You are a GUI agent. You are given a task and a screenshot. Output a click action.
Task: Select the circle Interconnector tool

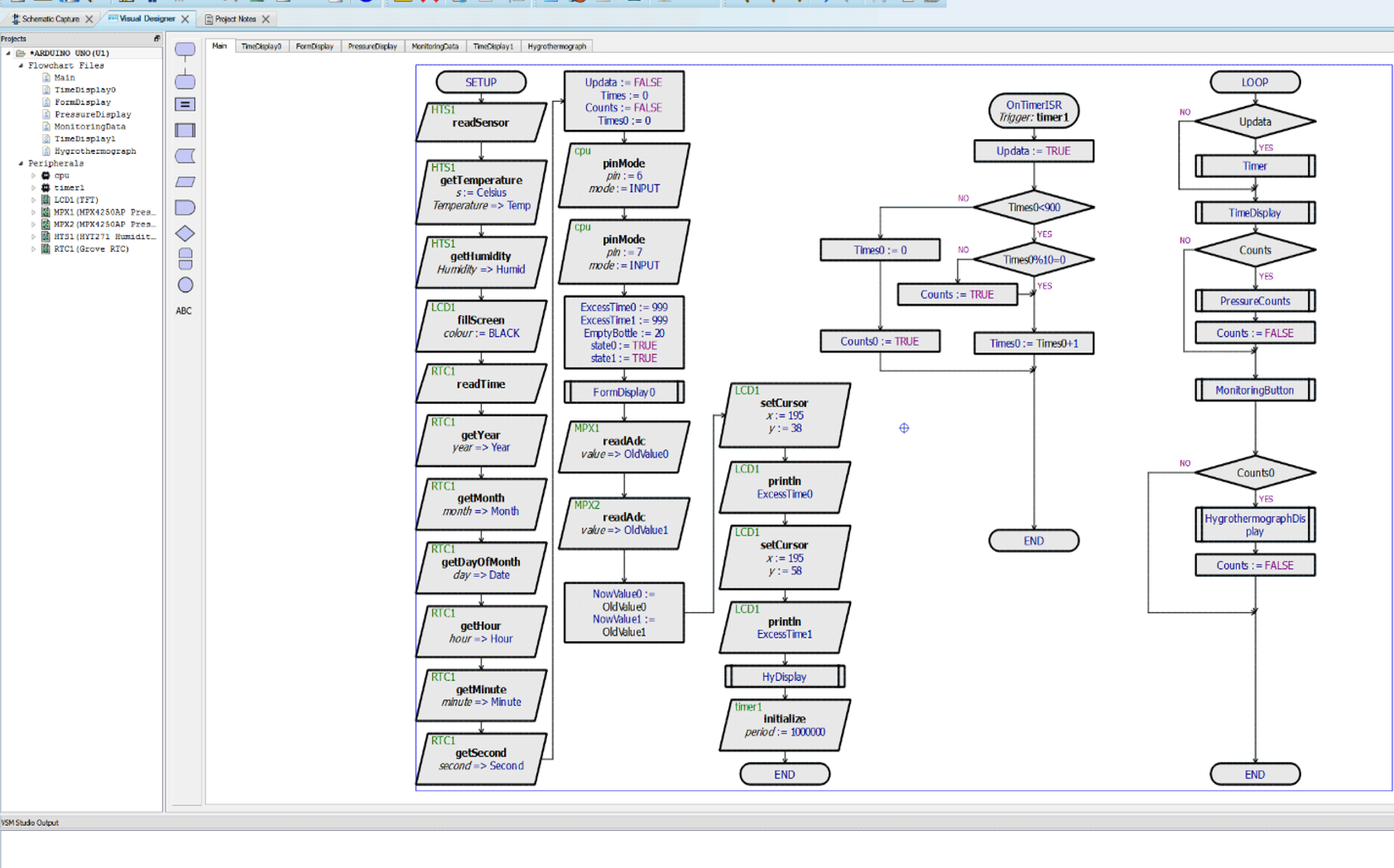tap(185, 285)
